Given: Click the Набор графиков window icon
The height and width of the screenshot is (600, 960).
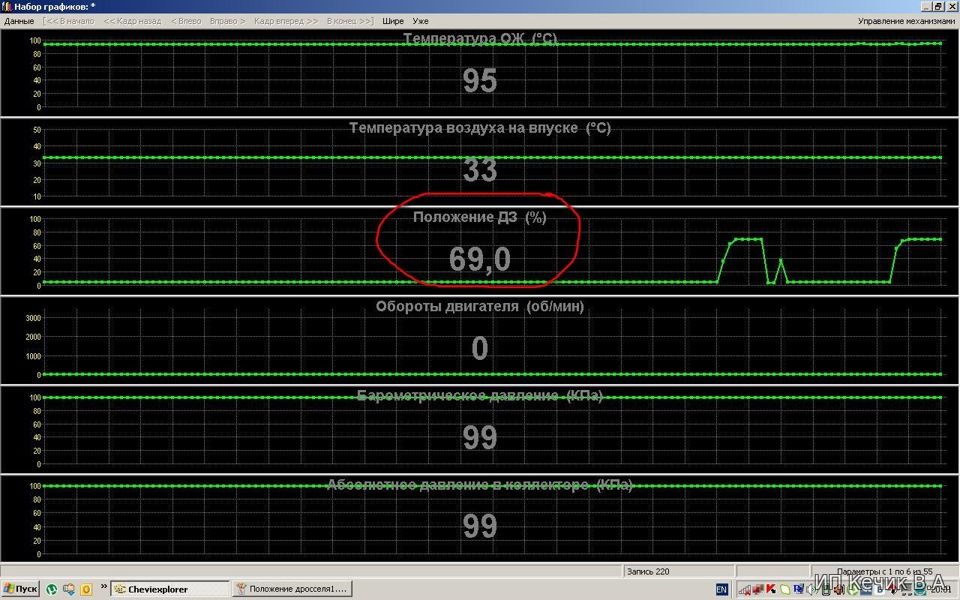Looking at the screenshot, I should 7,6.
